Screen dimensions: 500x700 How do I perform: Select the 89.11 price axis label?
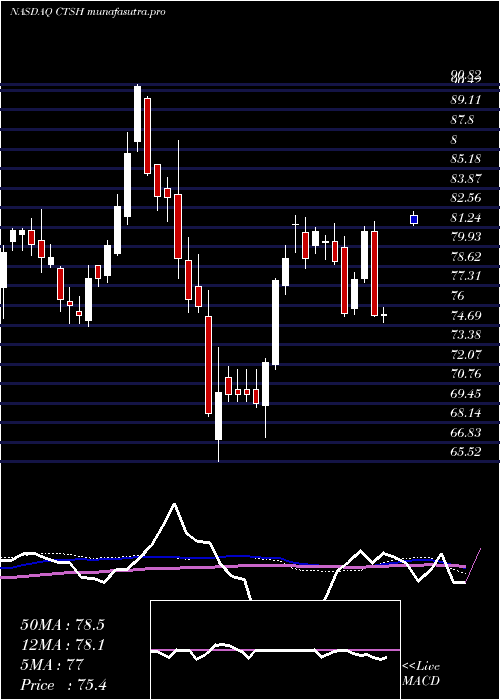coord(466,100)
